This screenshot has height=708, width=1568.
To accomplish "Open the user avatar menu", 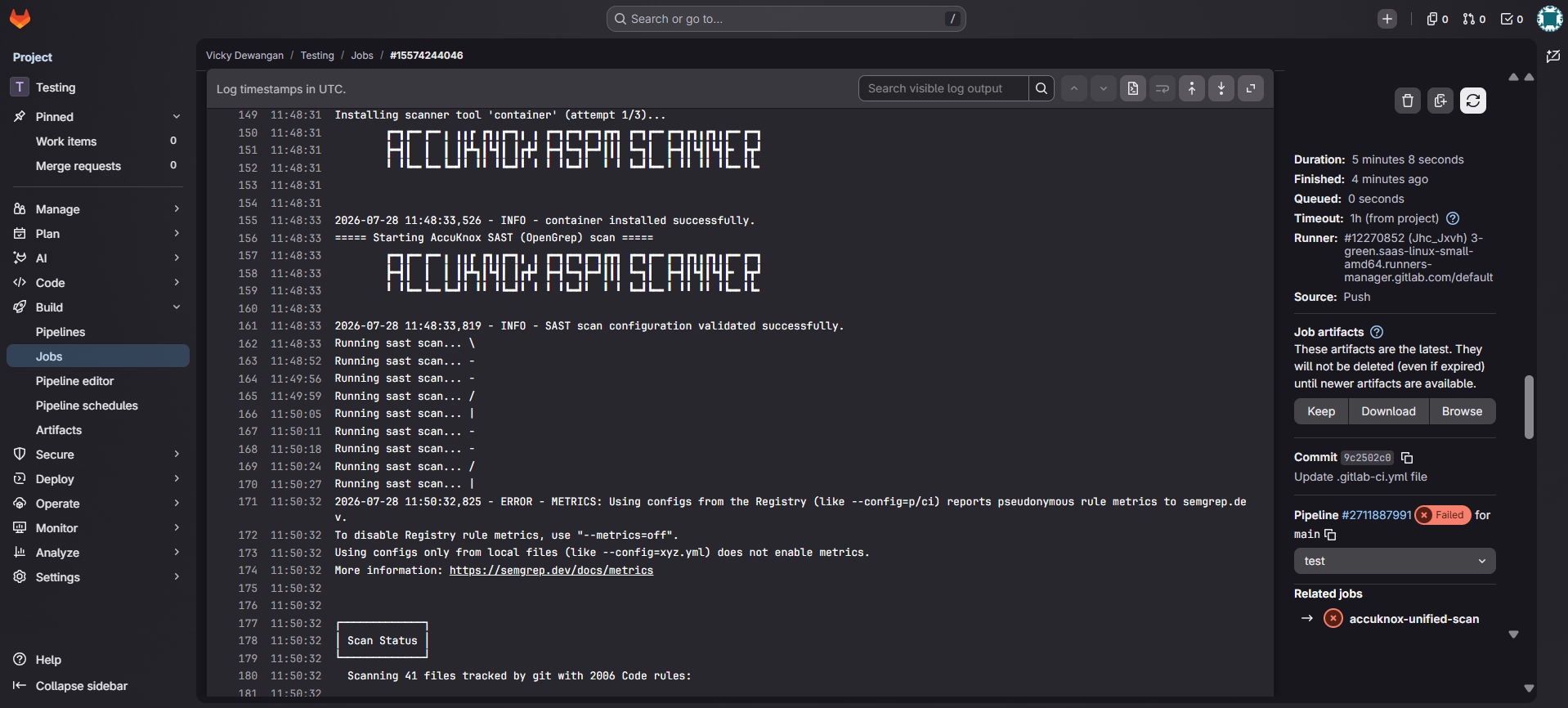I will click(x=1549, y=19).
